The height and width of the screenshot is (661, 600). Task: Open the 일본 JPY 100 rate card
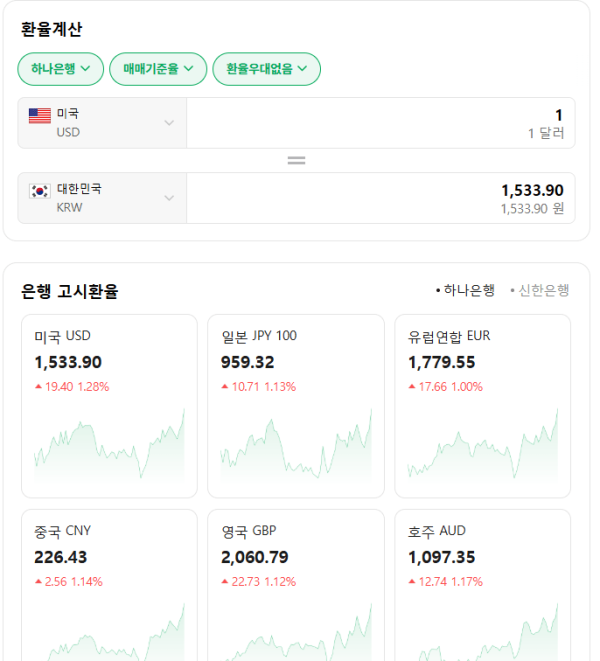296,406
